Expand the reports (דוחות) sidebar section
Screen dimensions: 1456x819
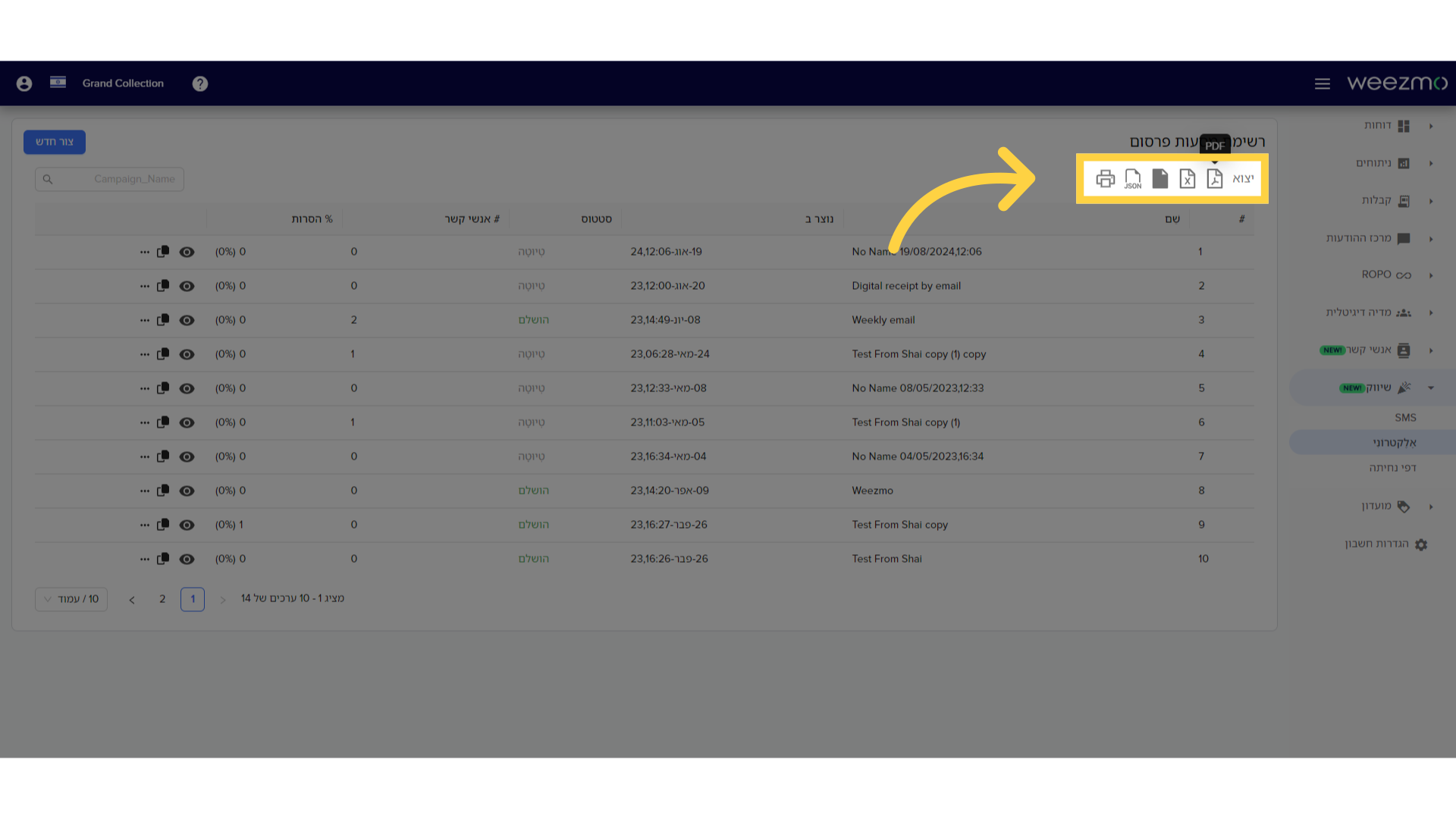pyautogui.click(x=1431, y=126)
